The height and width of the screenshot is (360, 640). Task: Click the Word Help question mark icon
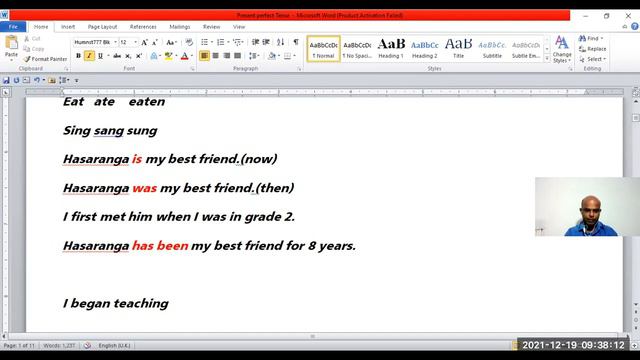pyautogui.click(x=635, y=26)
